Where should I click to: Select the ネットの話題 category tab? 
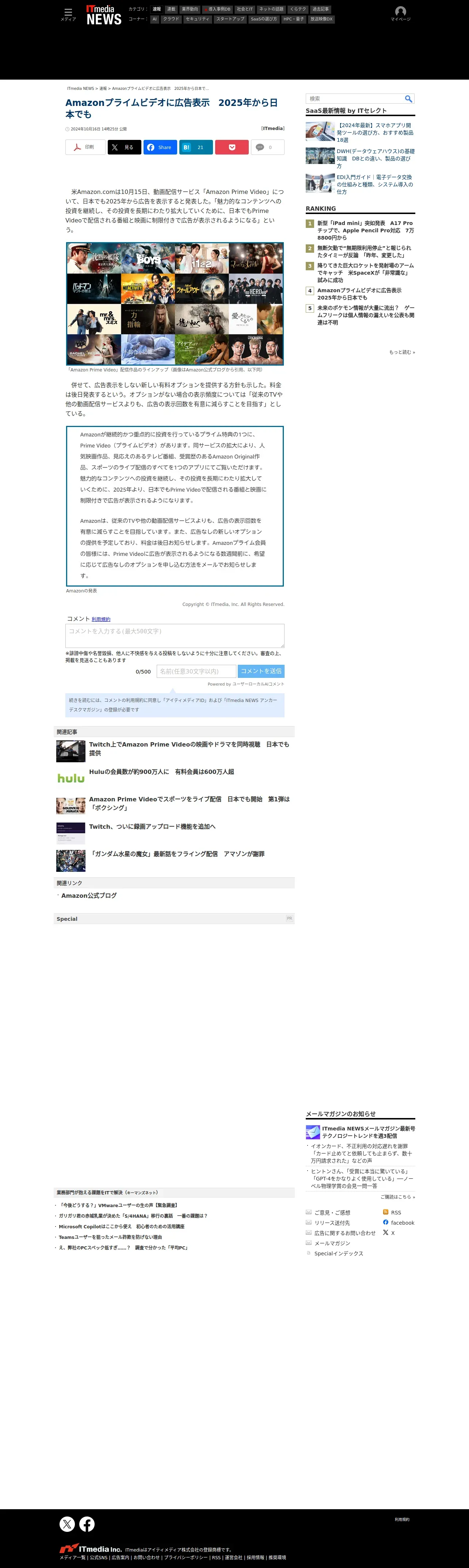[x=271, y=9]
